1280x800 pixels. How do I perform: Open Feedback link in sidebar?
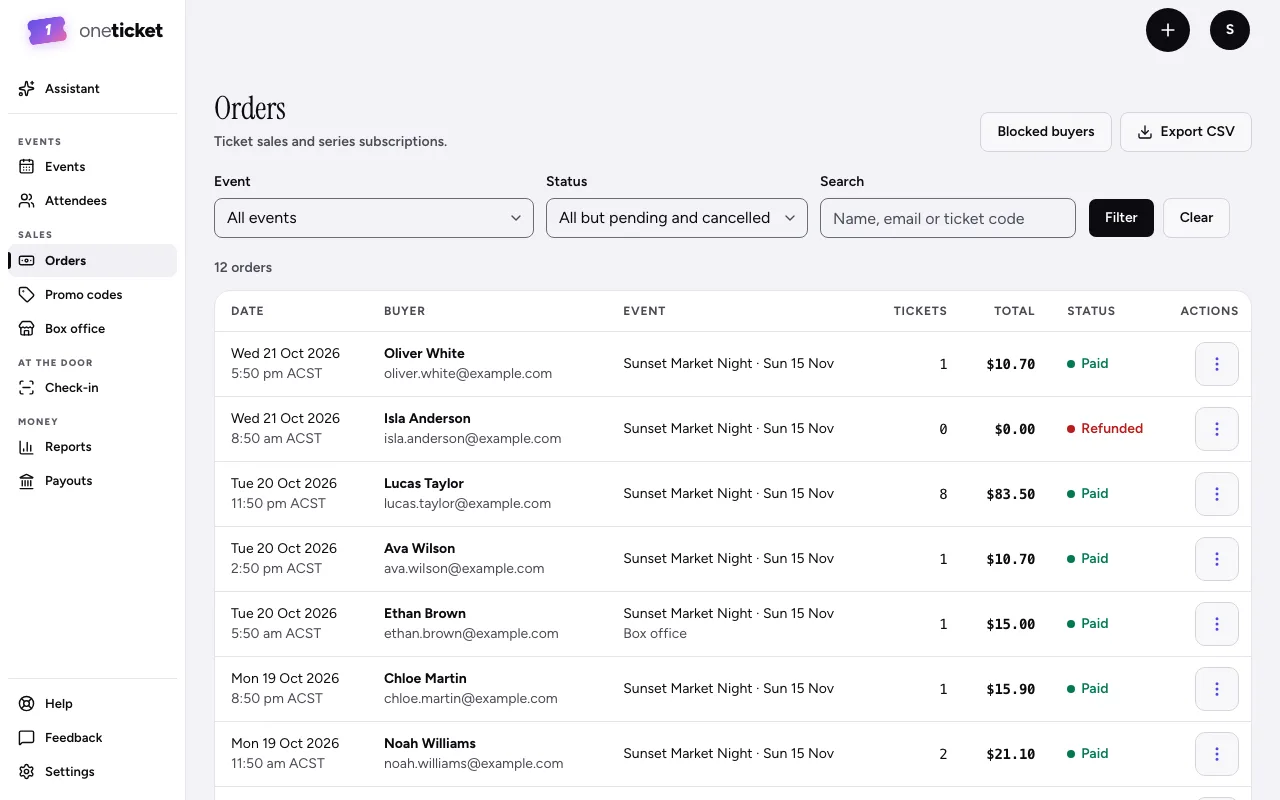92,738
